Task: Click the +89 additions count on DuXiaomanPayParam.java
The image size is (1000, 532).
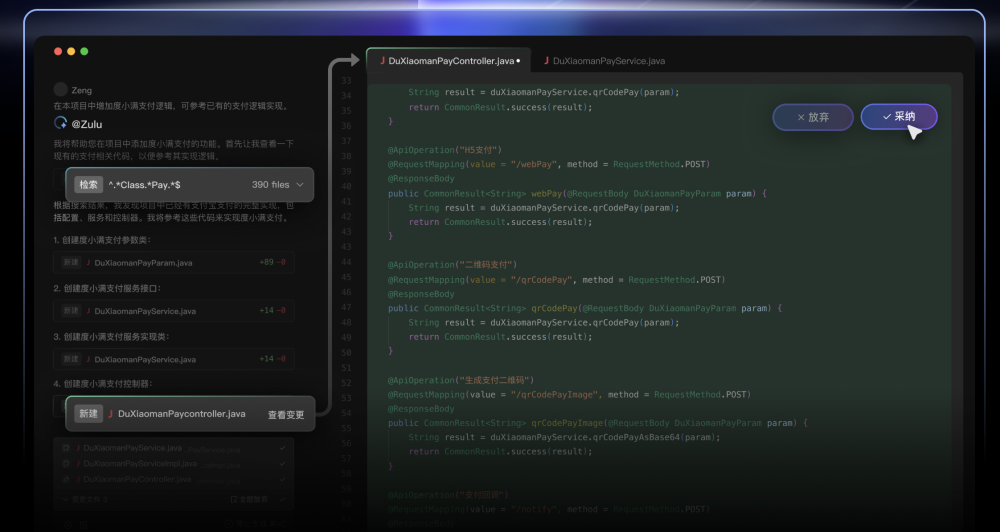Action: point(265,262)
